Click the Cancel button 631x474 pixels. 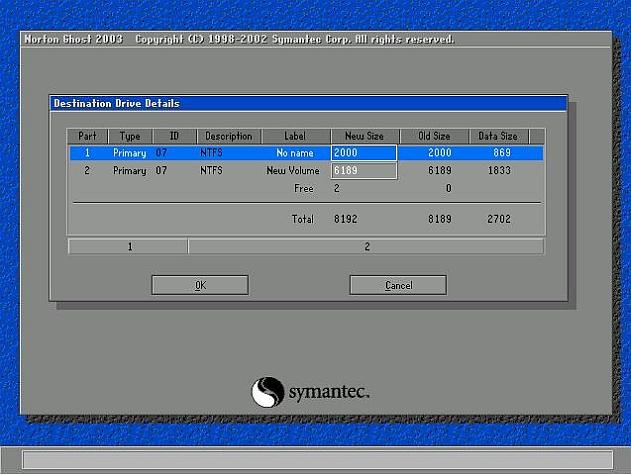(398, 285)
